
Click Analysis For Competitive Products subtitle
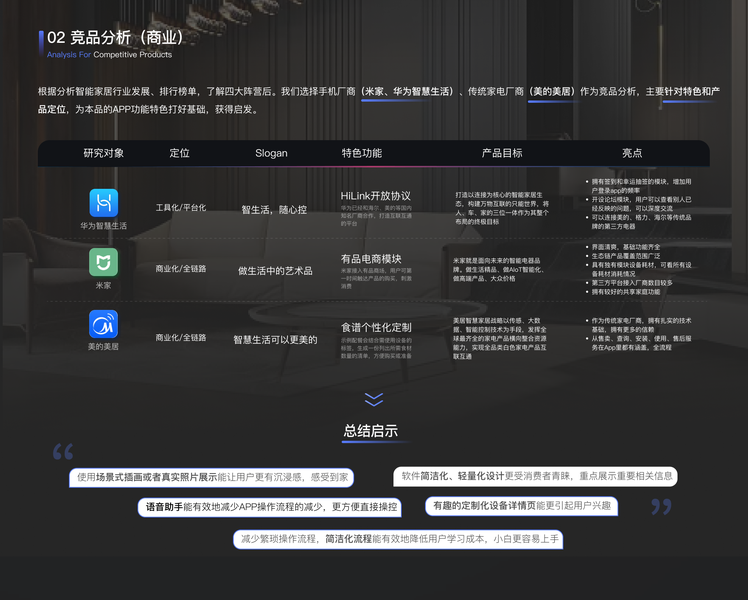pyautogui.click(x=109, y=54)
